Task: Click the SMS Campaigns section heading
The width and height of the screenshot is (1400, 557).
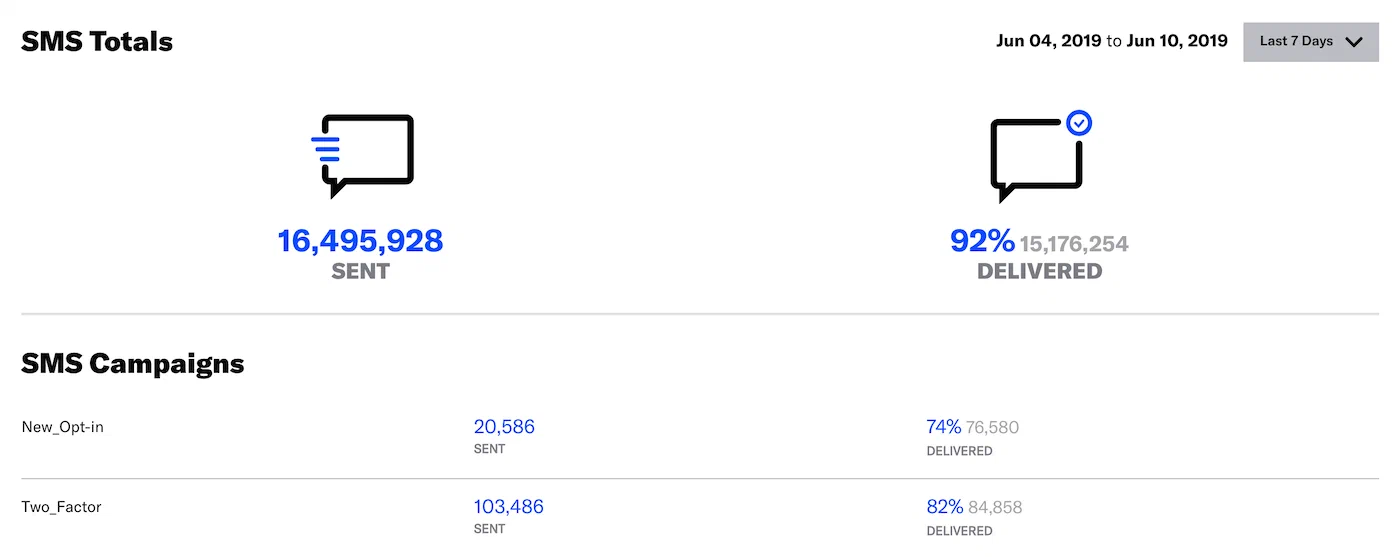Action: click(x=132, y=363)
